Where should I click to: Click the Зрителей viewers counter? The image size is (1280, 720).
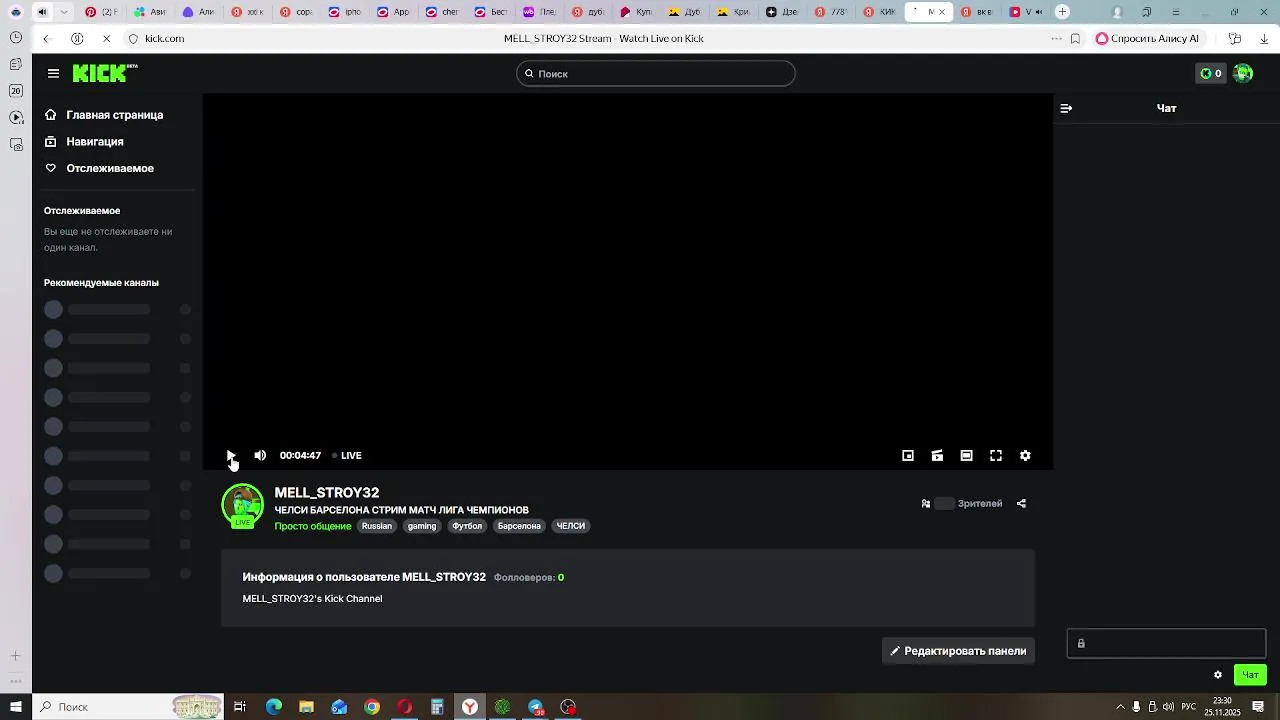click(x=962, y=504)
